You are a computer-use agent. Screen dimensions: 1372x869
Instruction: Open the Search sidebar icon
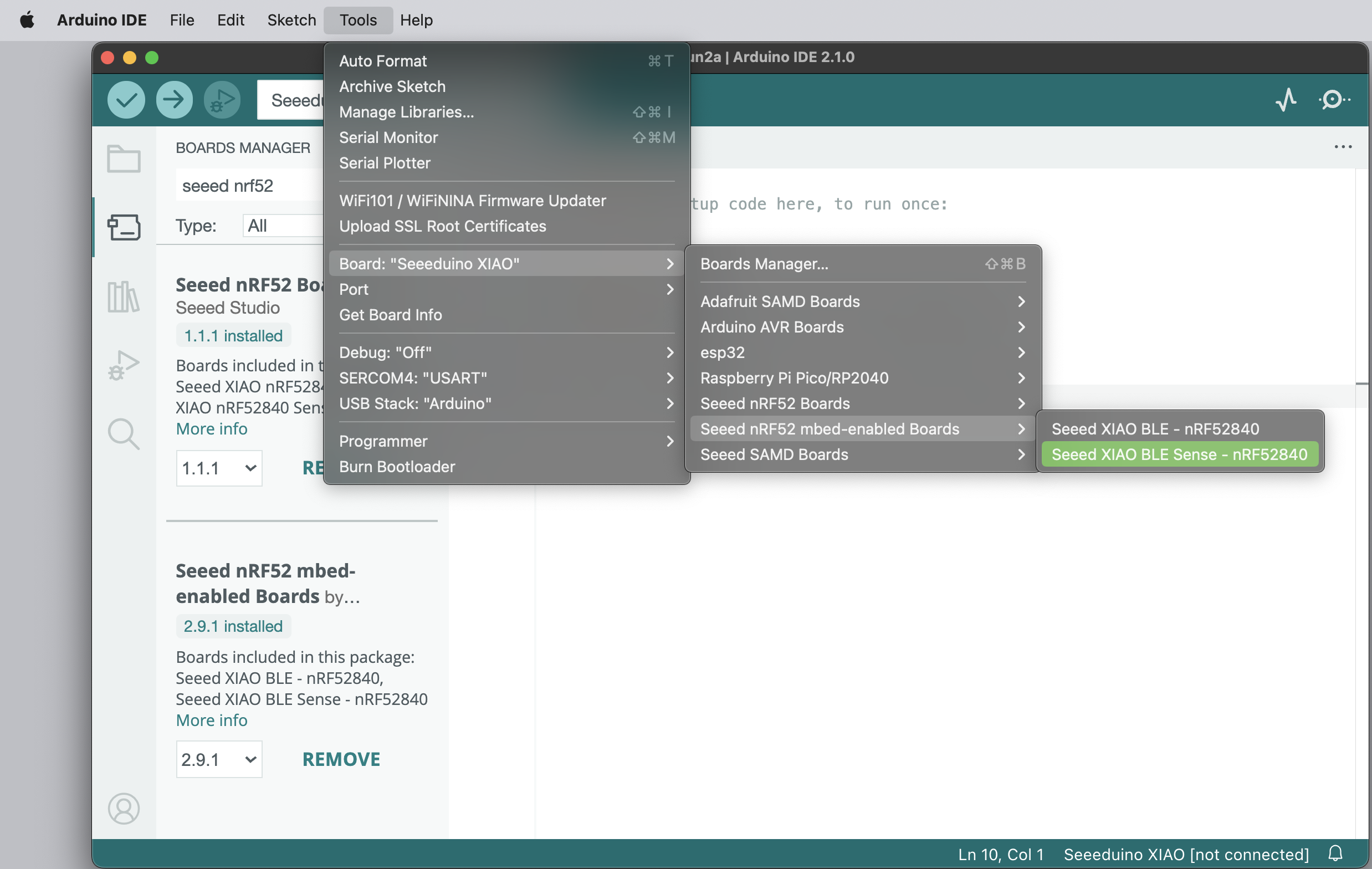tap(124, 434)
